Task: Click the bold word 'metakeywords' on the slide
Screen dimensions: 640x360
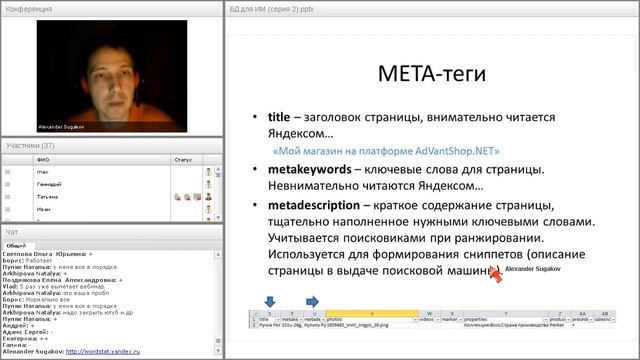Action: point(310,169)
